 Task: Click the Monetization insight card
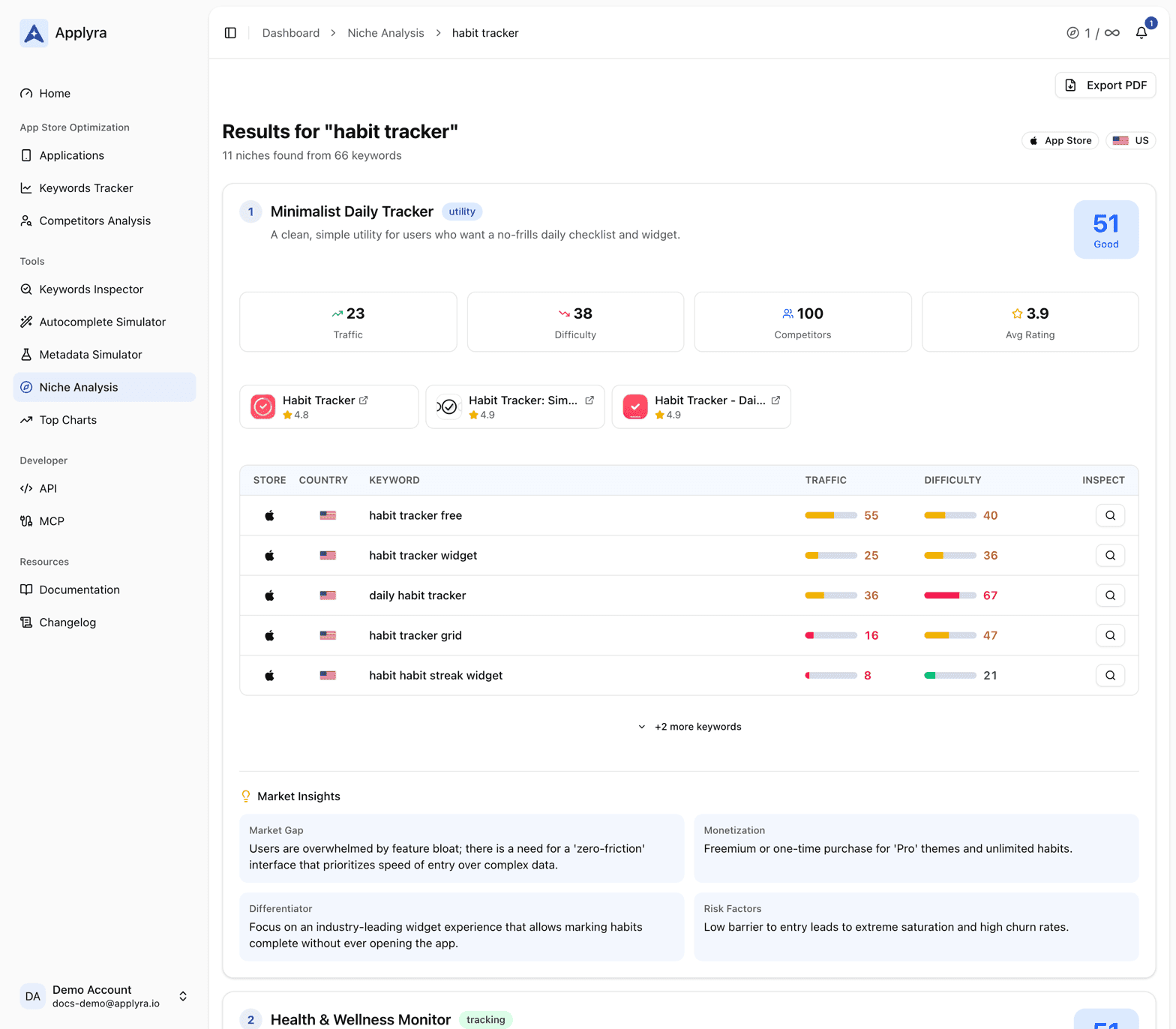pos(916,848)
